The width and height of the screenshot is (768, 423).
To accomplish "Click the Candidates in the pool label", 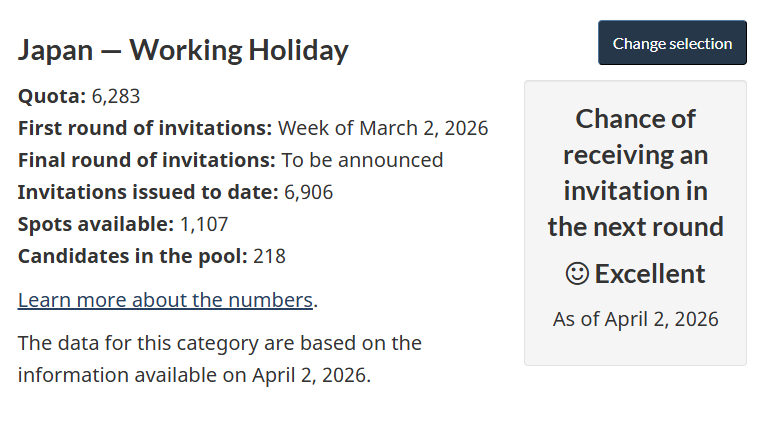I will coord(132,256).
